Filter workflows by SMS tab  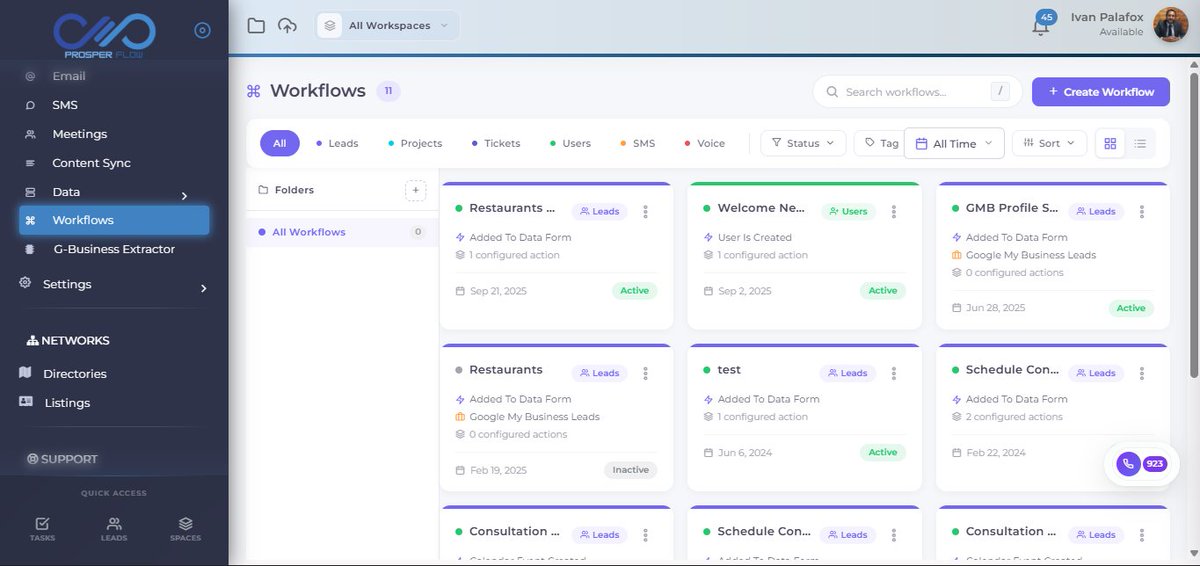pos(638,144)
